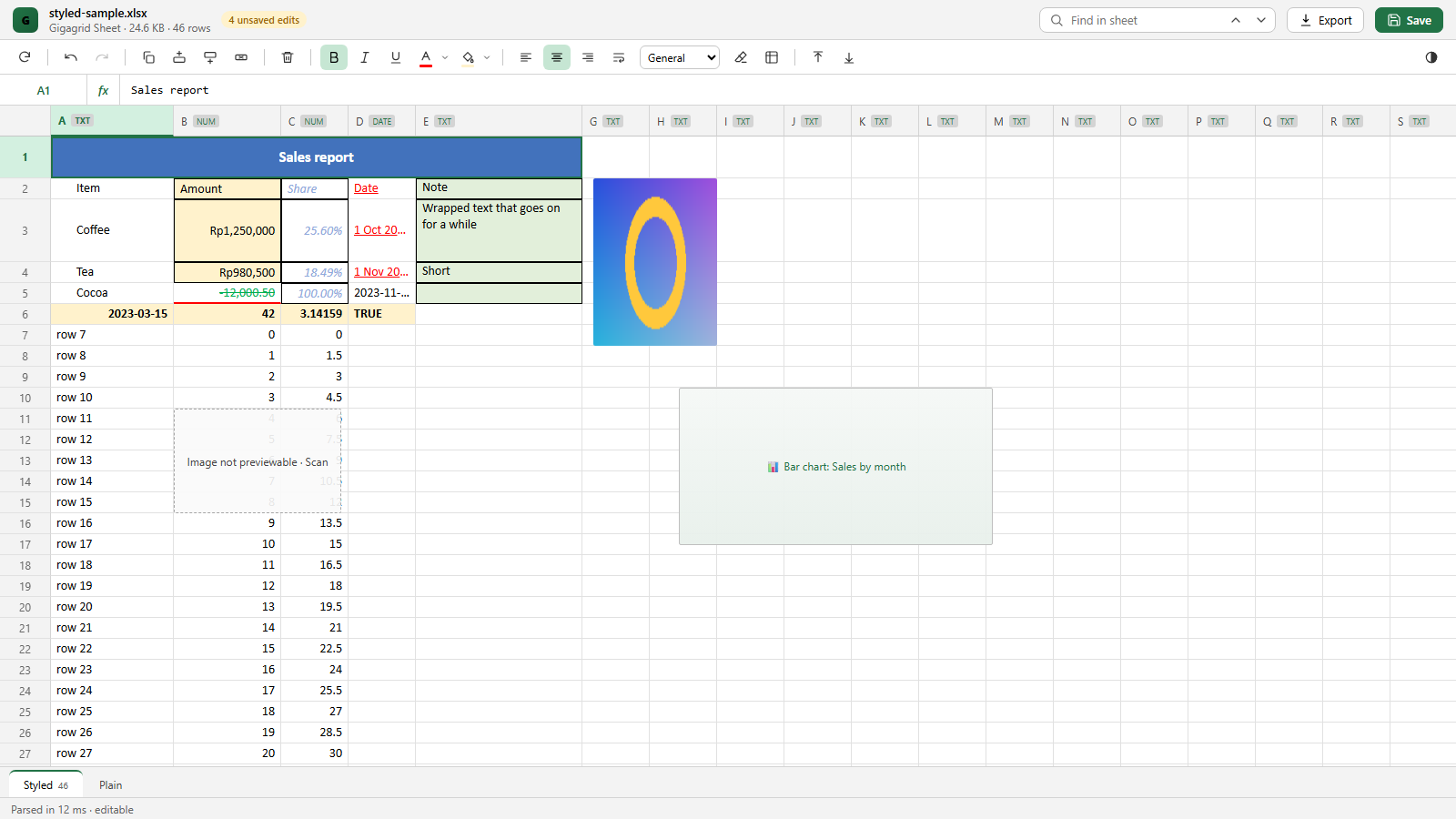Save the spreadsheet
1456x819 pixels.
(1409, 20)
